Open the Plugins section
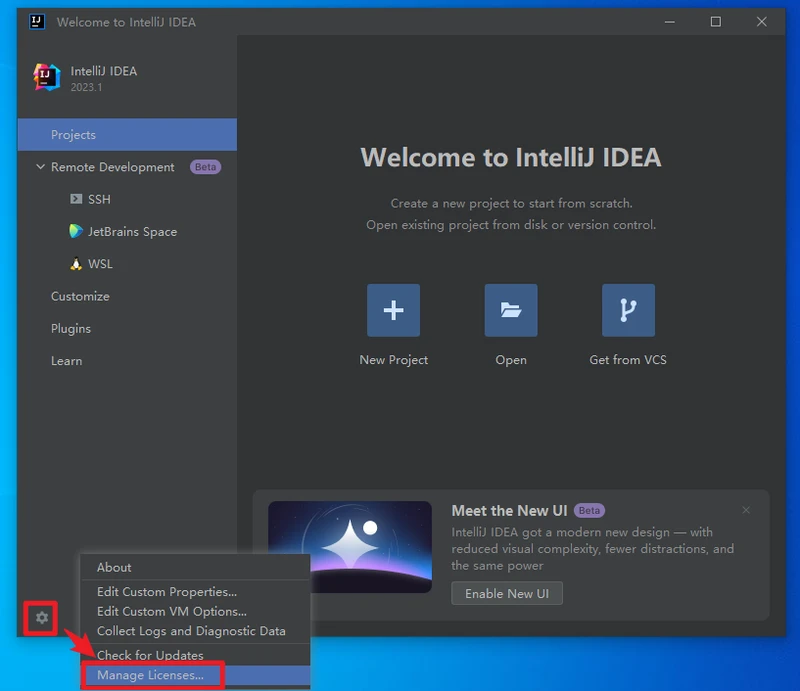The height and width of the screenshot is (691, 800). coord(71,328)
